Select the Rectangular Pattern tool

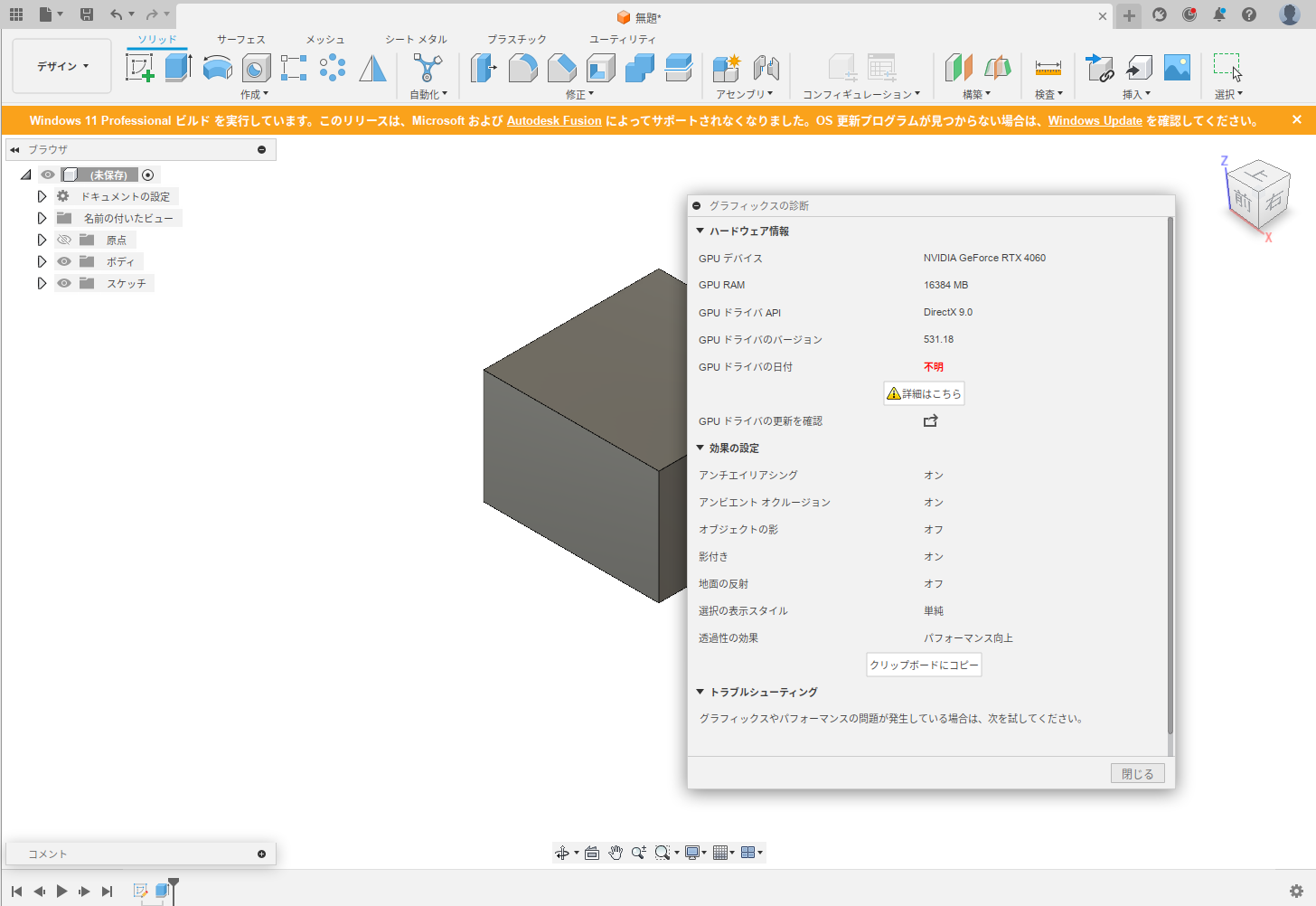click(294, 68)
